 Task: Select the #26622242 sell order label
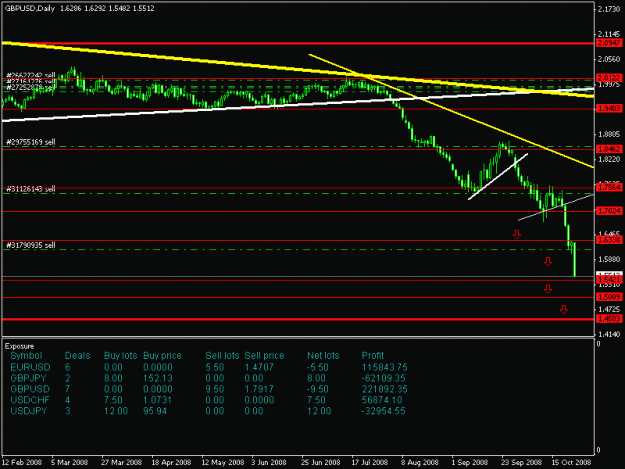[31, 75]
